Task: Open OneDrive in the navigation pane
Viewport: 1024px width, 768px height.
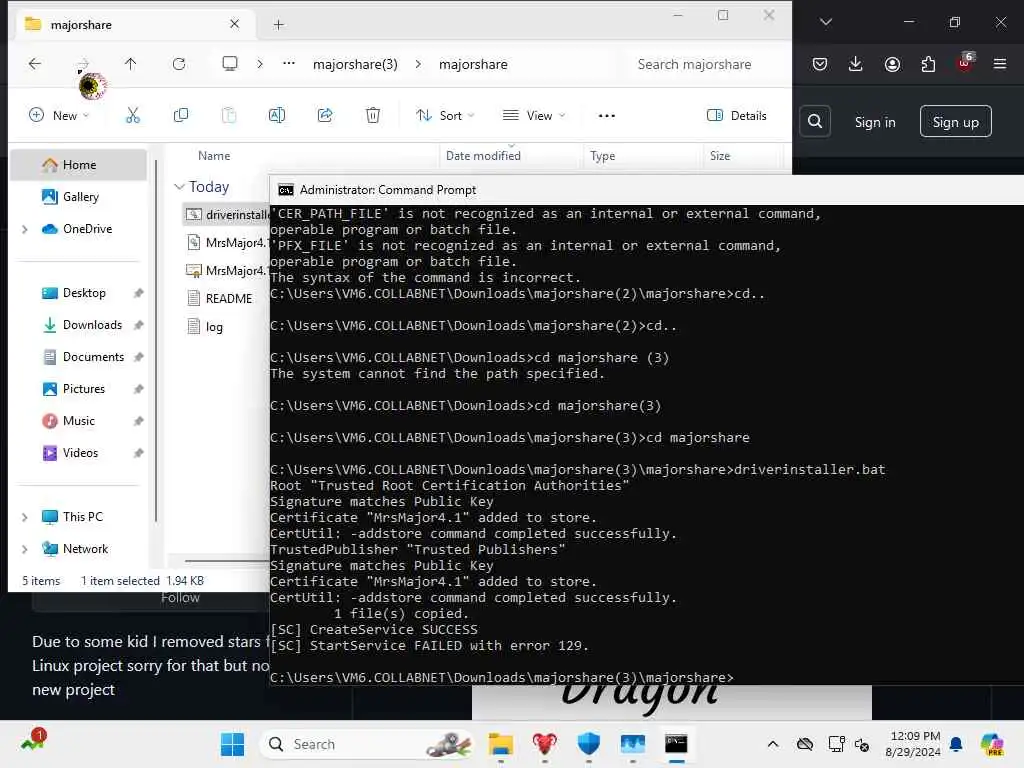Action: [x=87, y=229]
